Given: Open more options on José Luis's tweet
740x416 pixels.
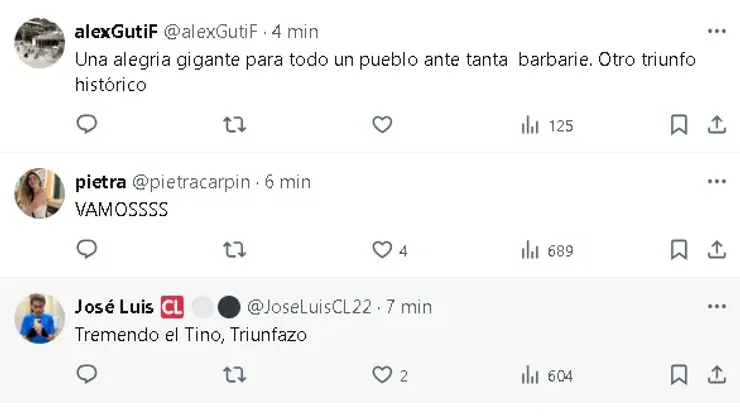Looking at the screenshot, I should (716, 306).
